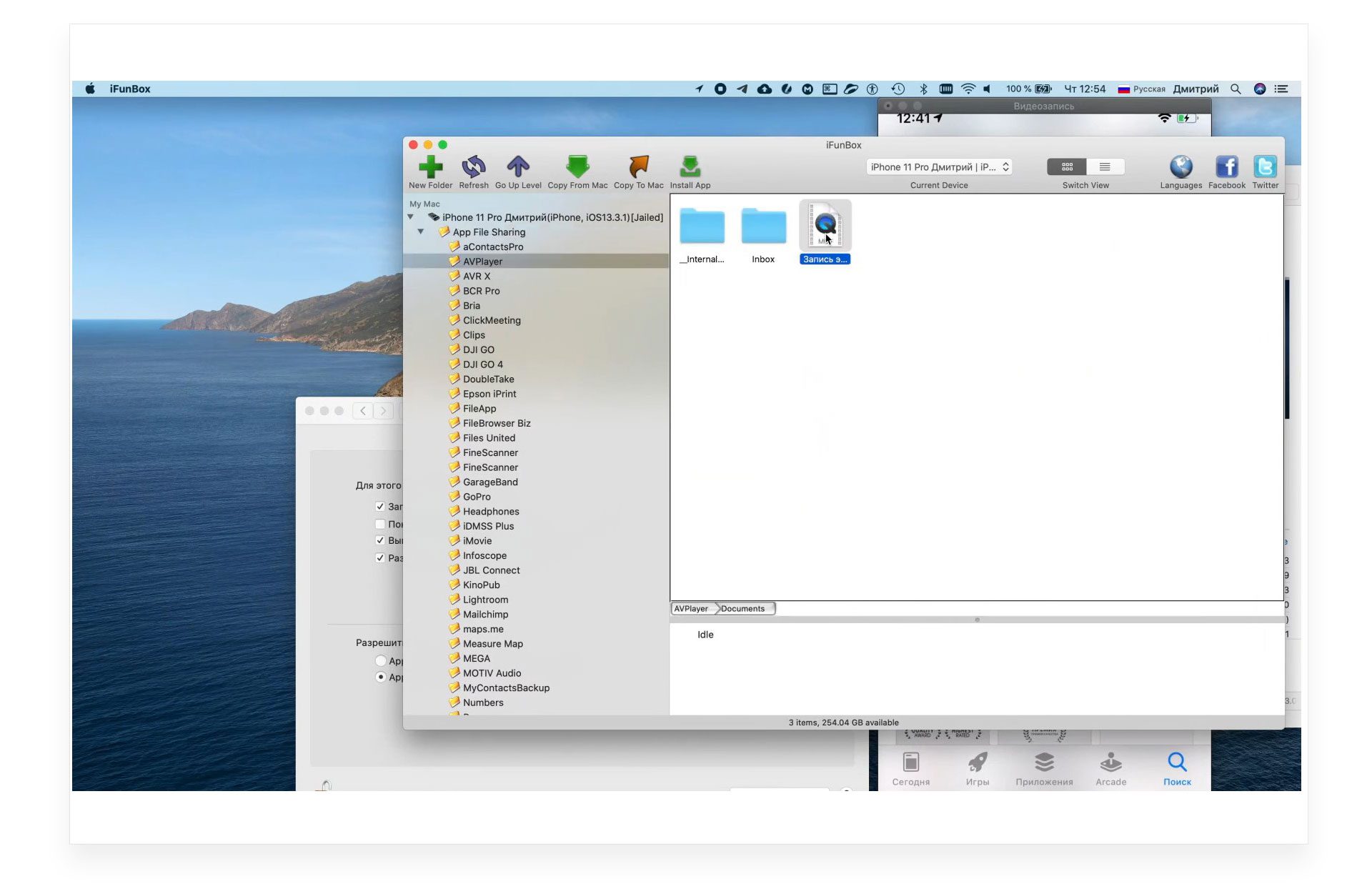This screenshot has height=884, width=1372.
Task: Click volume icon in menu bar
Action: 987,89
